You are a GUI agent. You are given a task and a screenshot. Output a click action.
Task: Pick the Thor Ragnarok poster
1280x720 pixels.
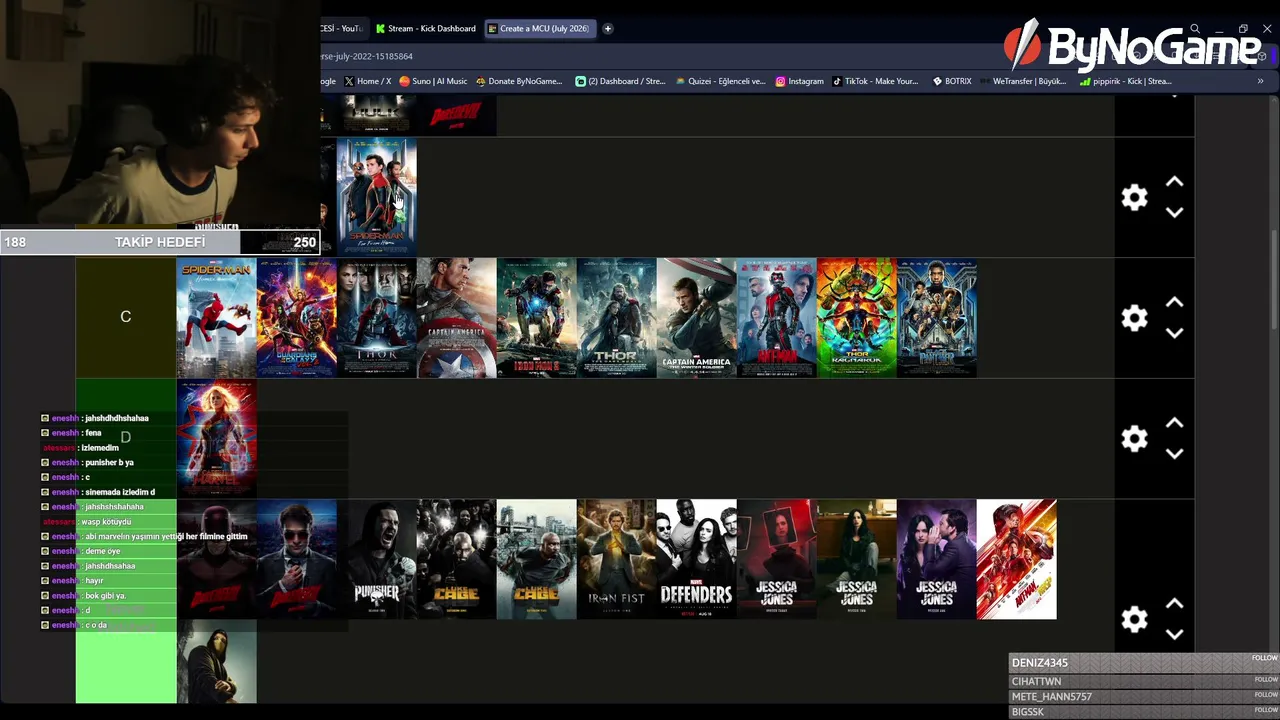tap(857, 318)
